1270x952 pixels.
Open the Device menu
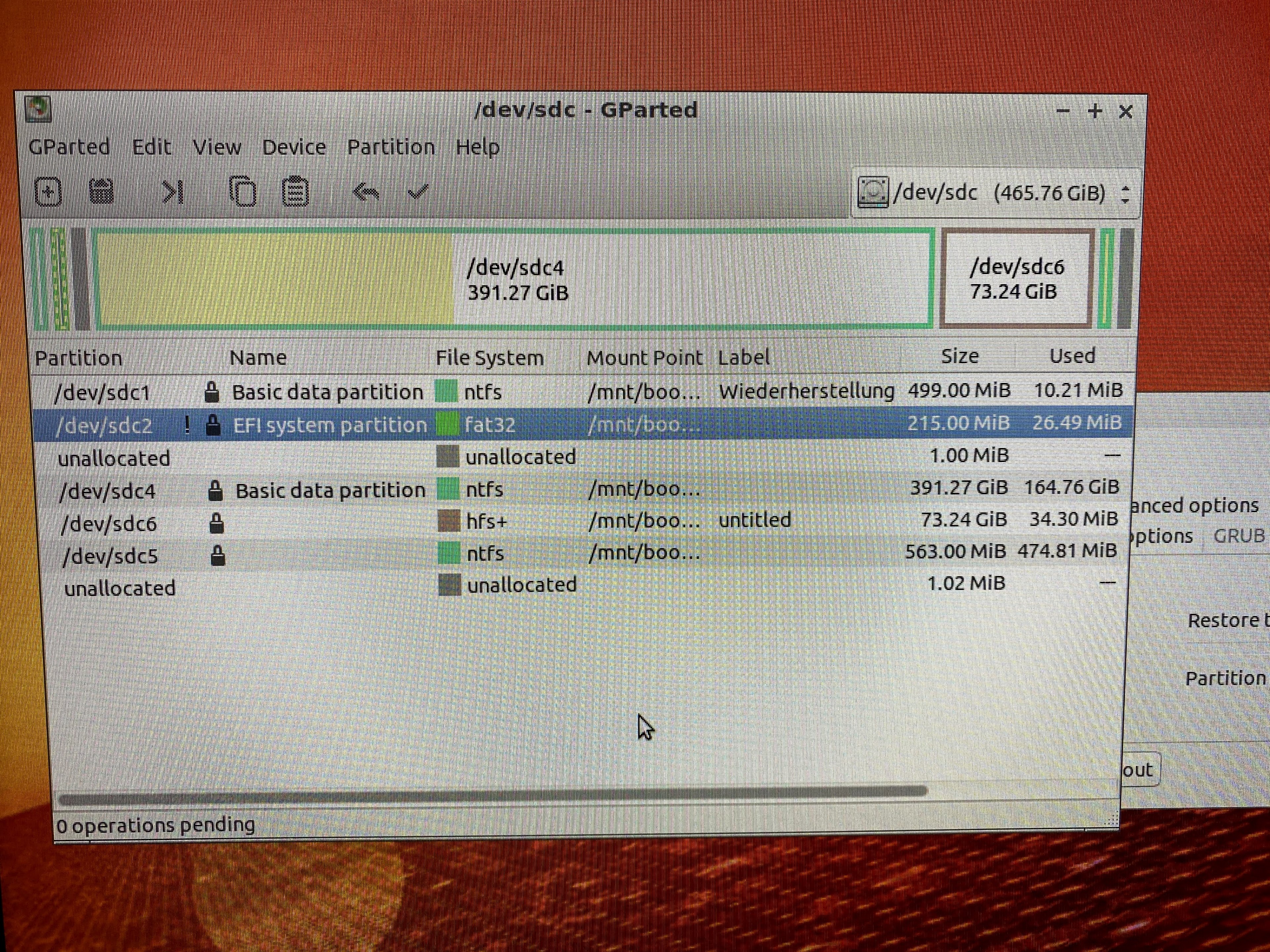[293, 147]
